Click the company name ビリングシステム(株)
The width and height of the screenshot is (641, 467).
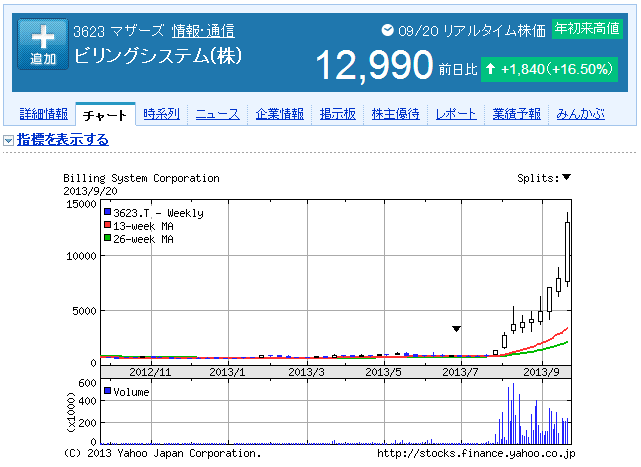point(158,56)
